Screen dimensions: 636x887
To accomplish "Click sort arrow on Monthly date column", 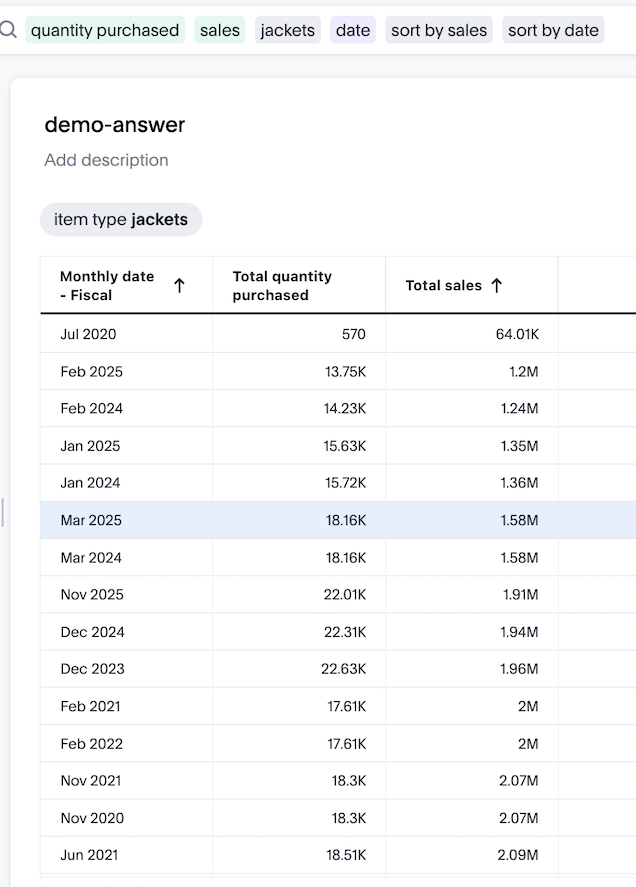I will 179,286.
